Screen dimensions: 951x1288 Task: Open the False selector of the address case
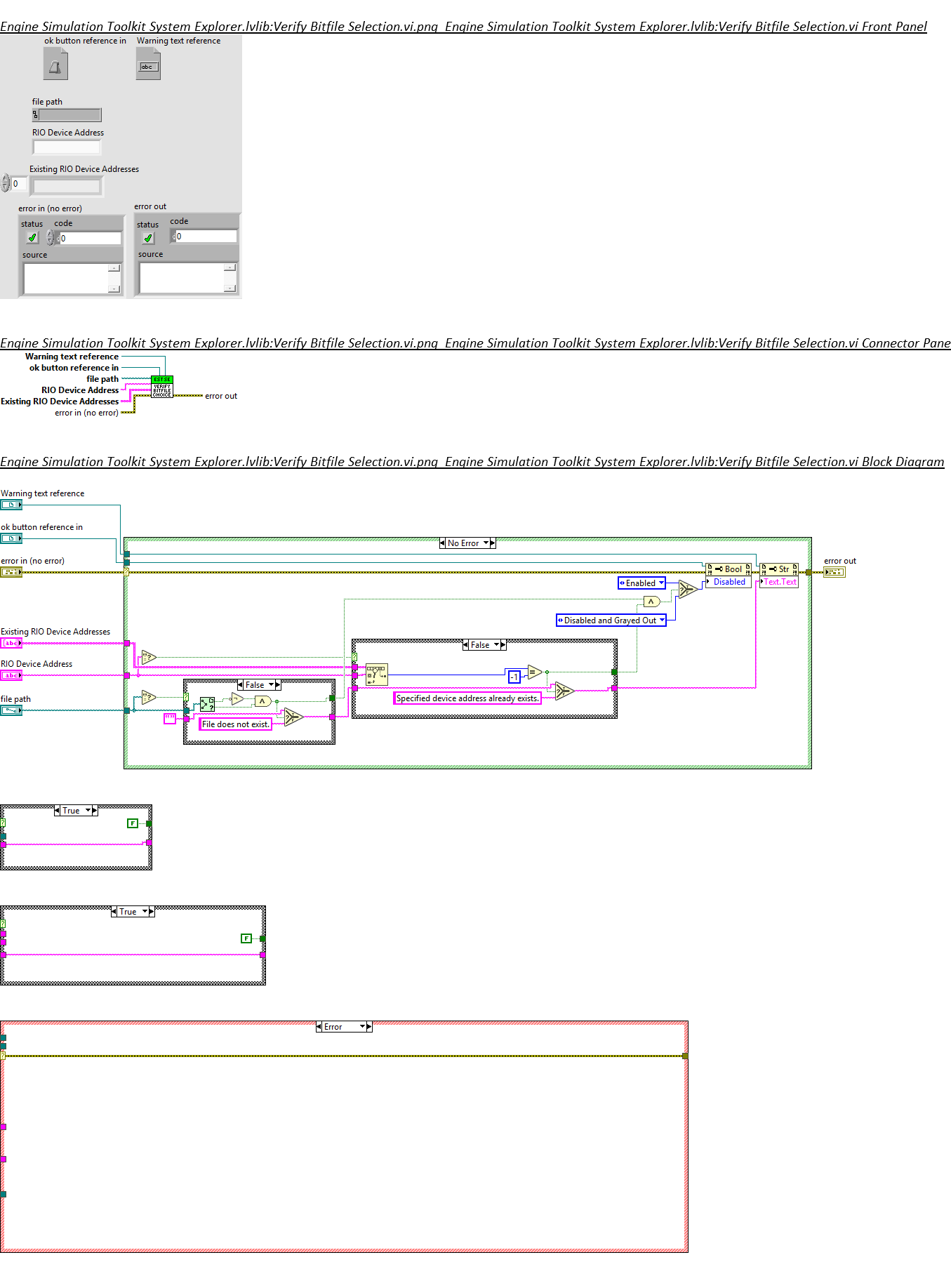coord(496,645)
